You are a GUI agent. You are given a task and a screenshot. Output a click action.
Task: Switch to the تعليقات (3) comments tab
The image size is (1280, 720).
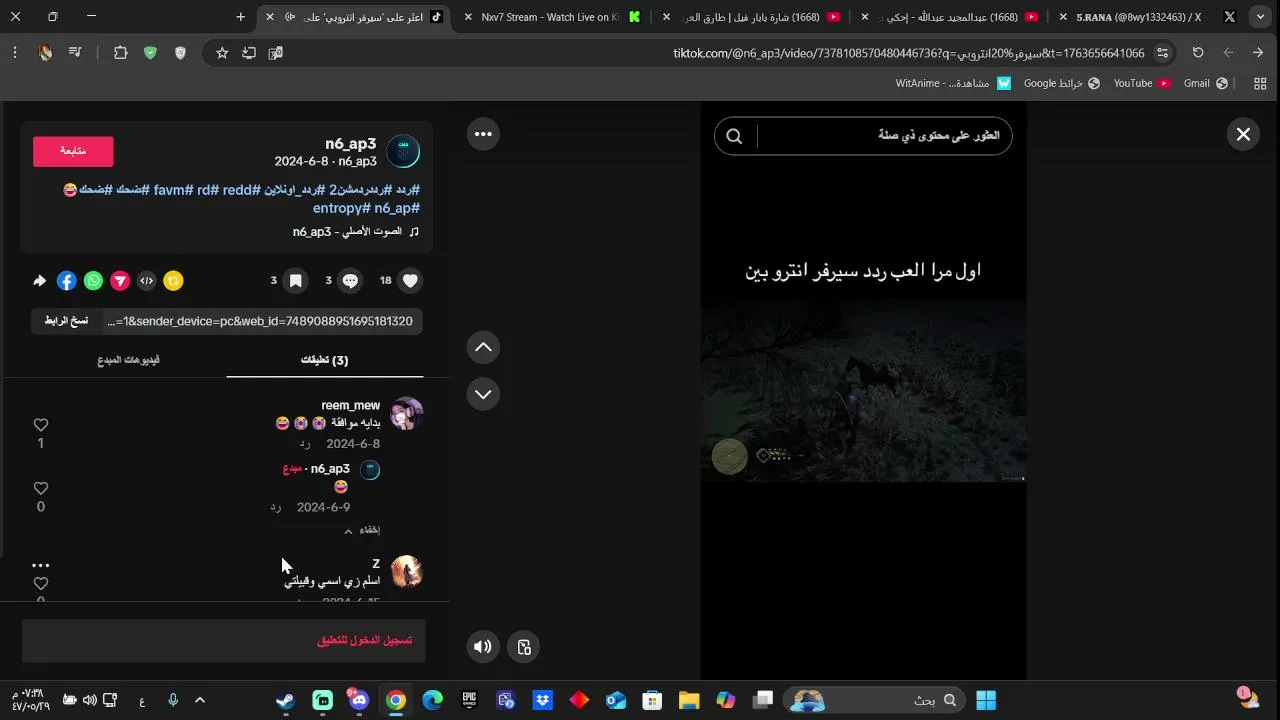[325, 360]
